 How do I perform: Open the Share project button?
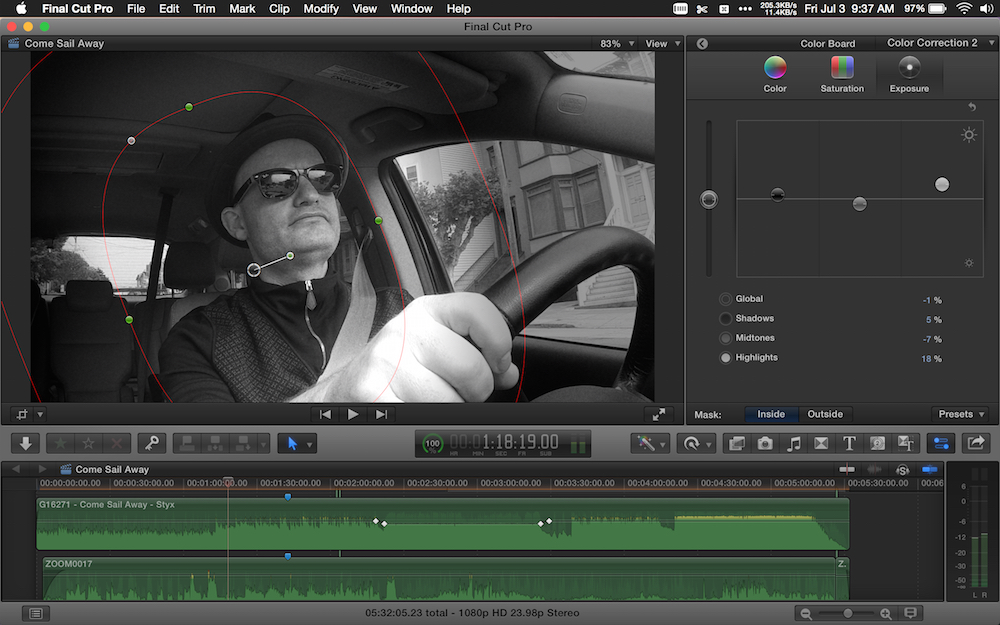click(976, 443)
